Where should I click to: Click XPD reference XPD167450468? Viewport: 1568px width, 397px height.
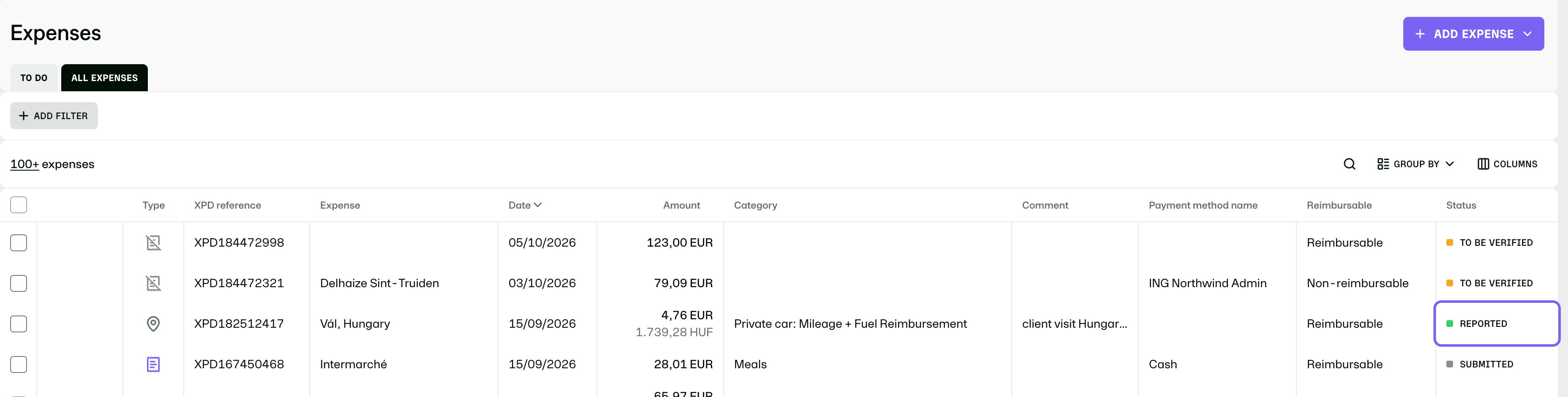pos(239,364)
